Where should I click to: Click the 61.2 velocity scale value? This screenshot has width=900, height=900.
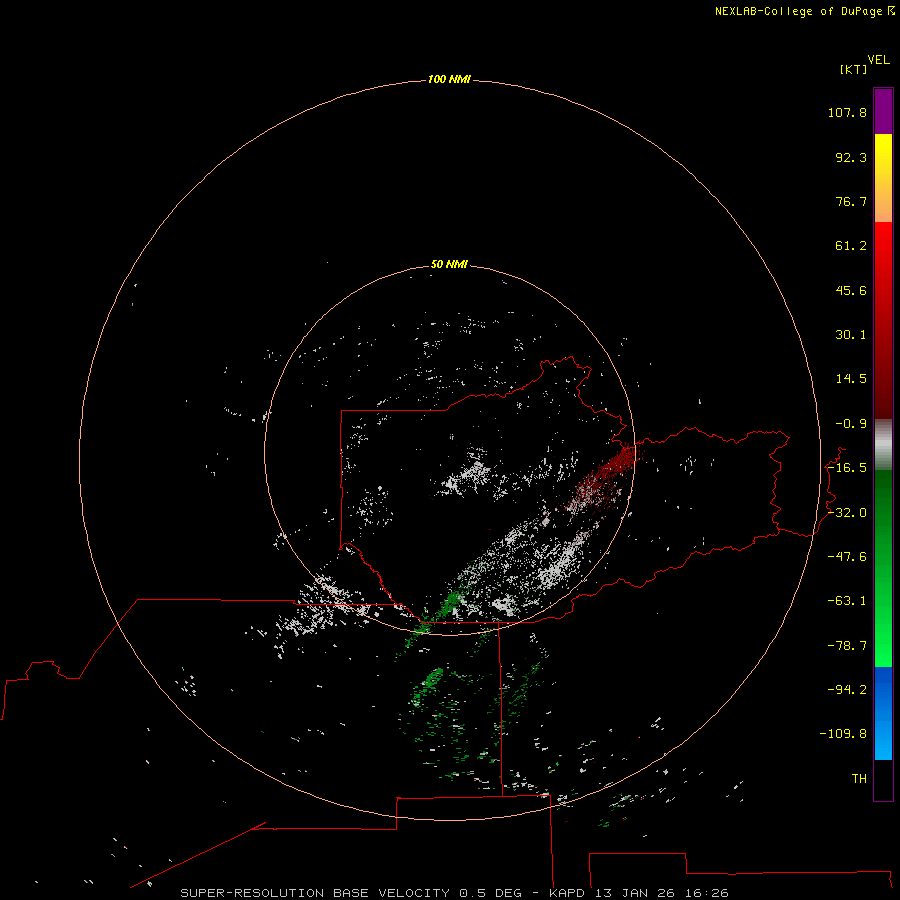[x=851, y=246]
